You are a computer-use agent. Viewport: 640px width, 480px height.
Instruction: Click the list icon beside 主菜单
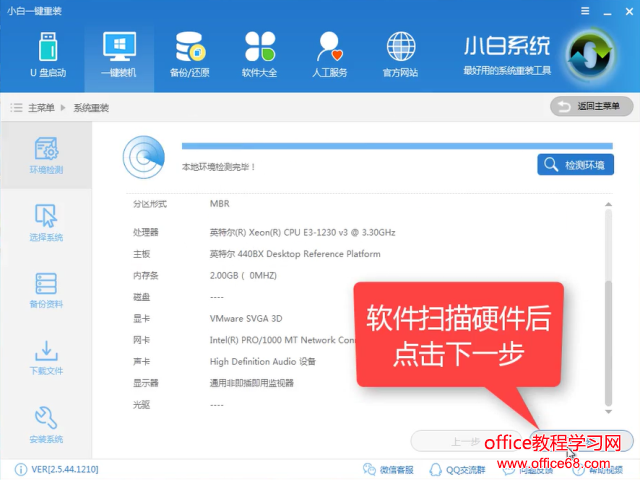[16, 108]
